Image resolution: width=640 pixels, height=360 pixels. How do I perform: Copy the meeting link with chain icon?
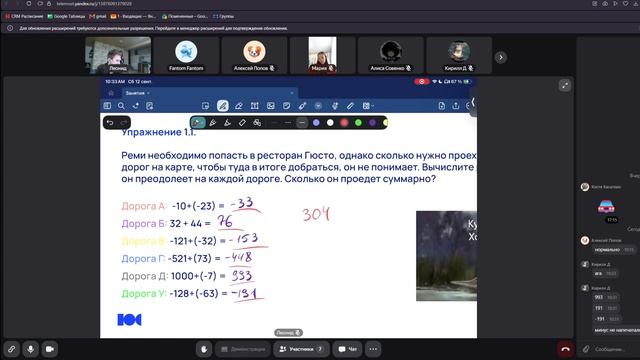click(x=11, y=349)
